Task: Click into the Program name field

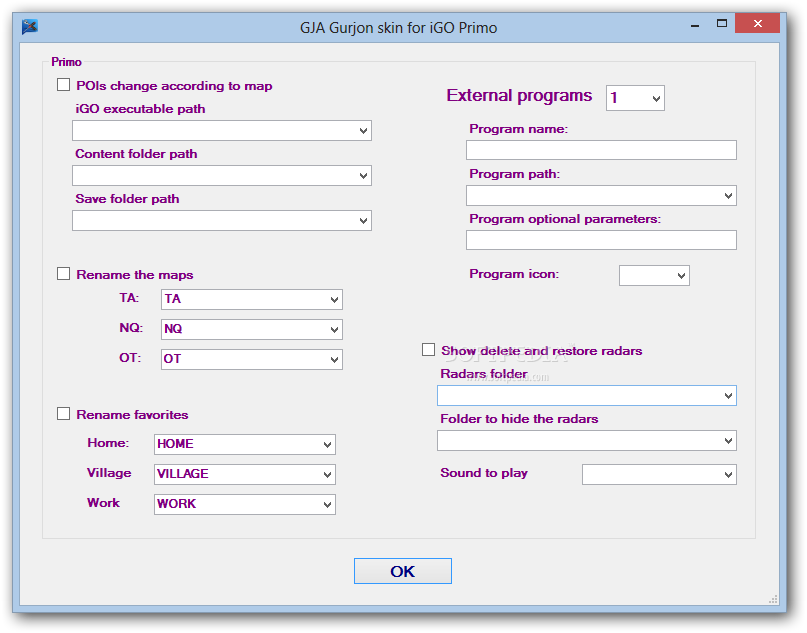Action: [601, 150]
